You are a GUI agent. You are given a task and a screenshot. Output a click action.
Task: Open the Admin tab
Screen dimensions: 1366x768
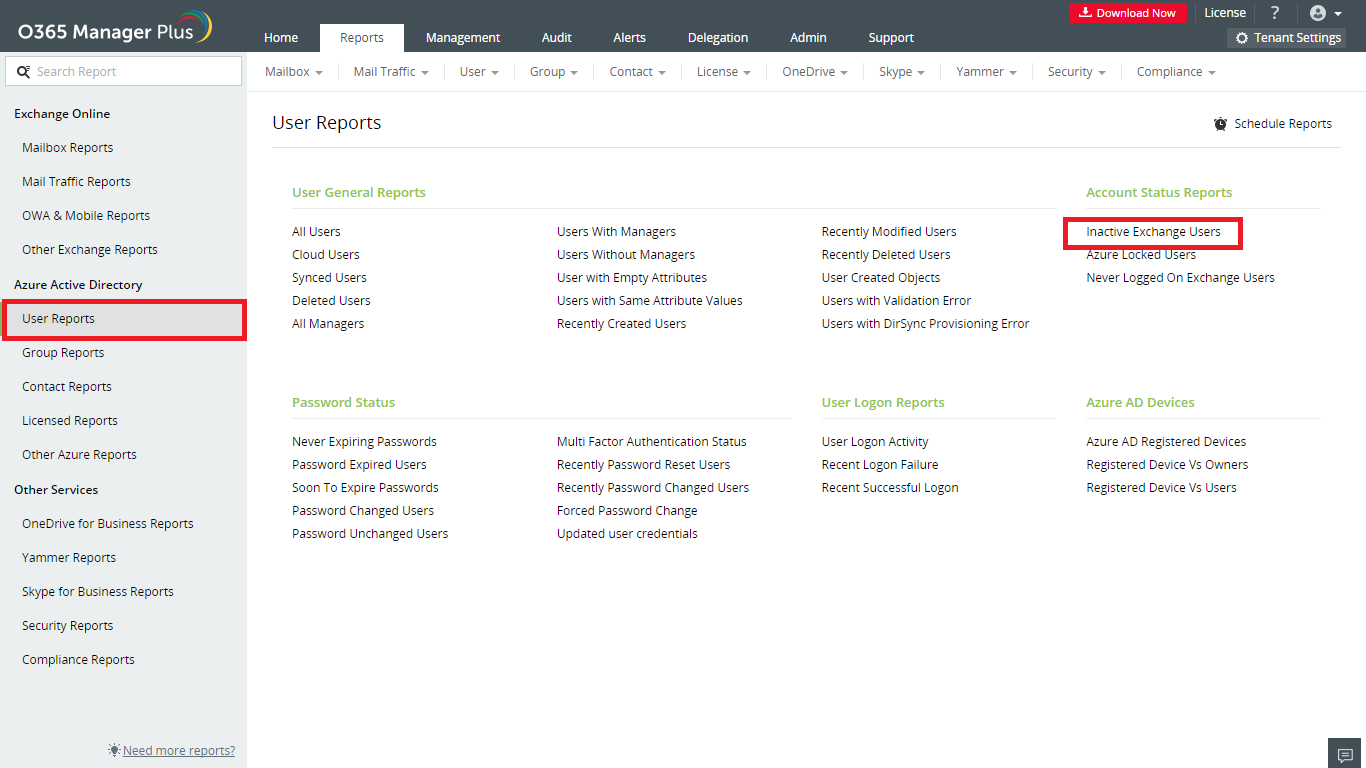click(808, 38)
